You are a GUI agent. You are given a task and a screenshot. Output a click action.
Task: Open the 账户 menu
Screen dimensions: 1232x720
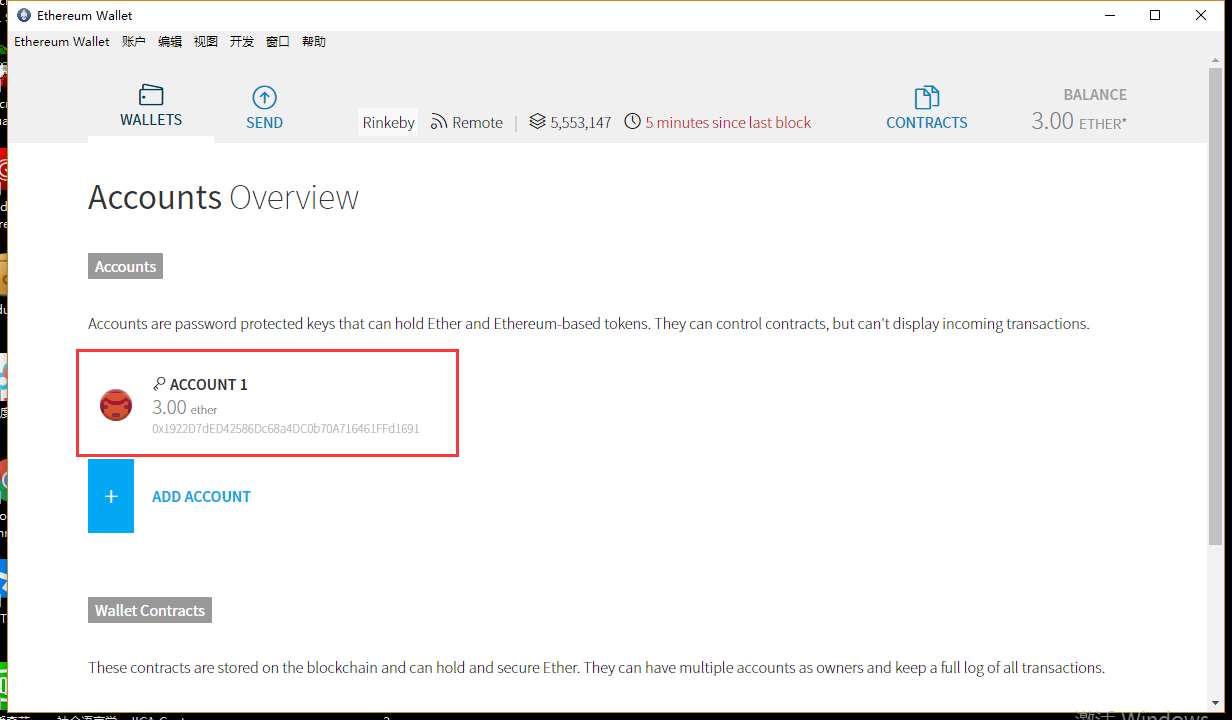(134, 42)
